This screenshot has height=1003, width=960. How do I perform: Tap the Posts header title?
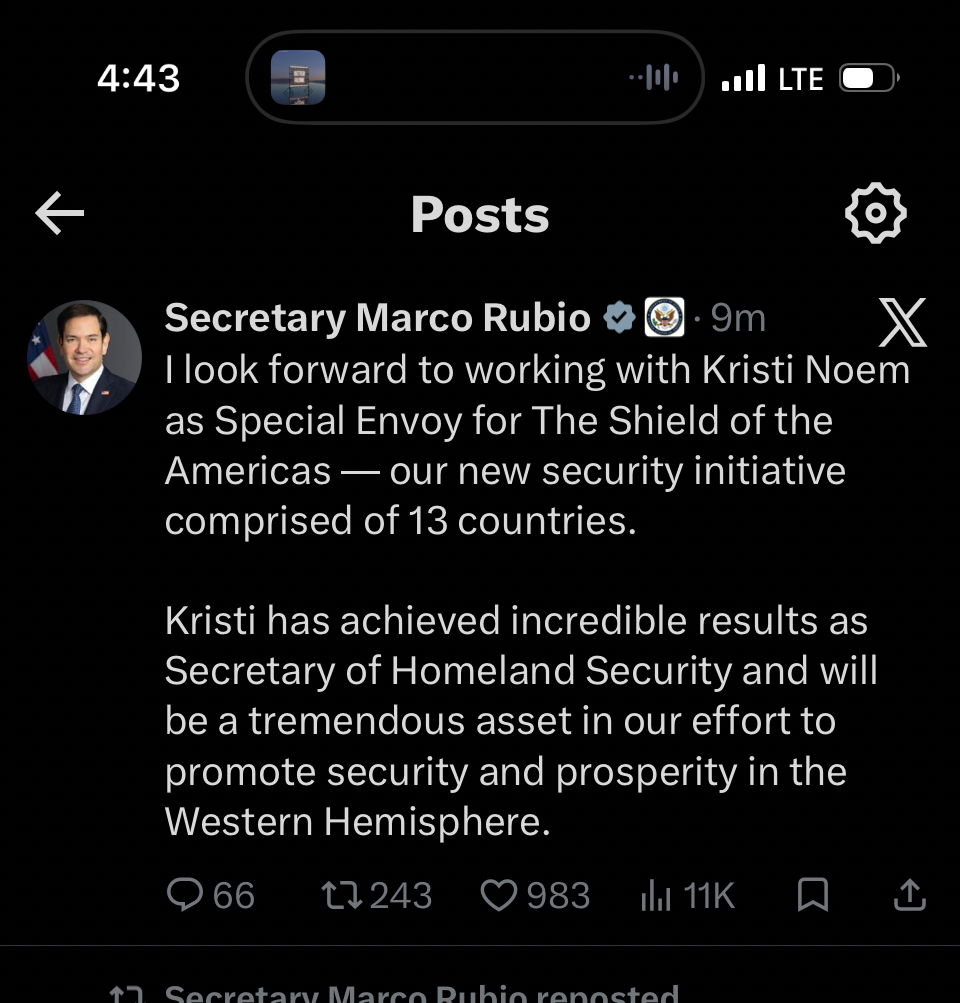pyautogui.click(x=480, y=214)
